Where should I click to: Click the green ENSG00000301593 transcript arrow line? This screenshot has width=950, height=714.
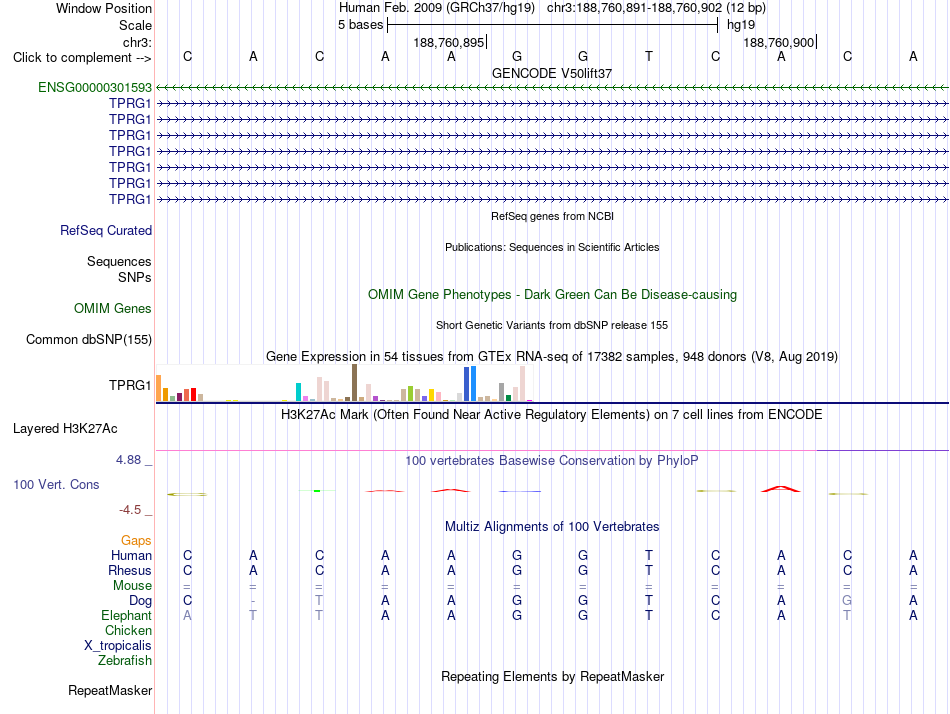[552, 88]
